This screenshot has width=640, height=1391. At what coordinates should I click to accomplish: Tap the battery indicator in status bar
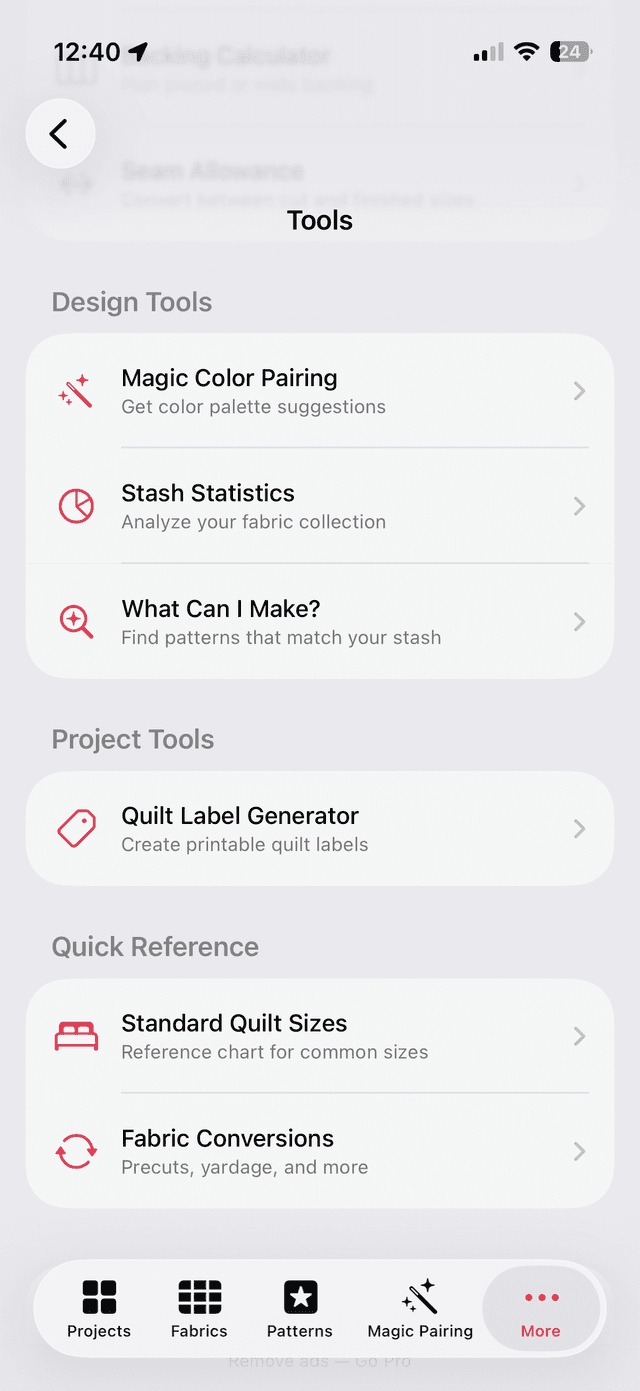[571, 52]
